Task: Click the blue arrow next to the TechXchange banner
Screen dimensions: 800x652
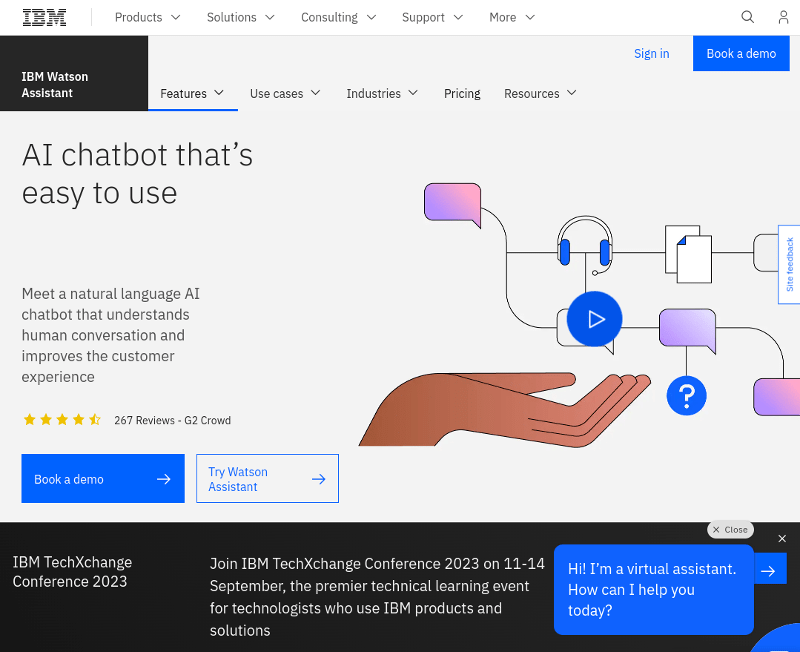Action: (x=768, y=570)
